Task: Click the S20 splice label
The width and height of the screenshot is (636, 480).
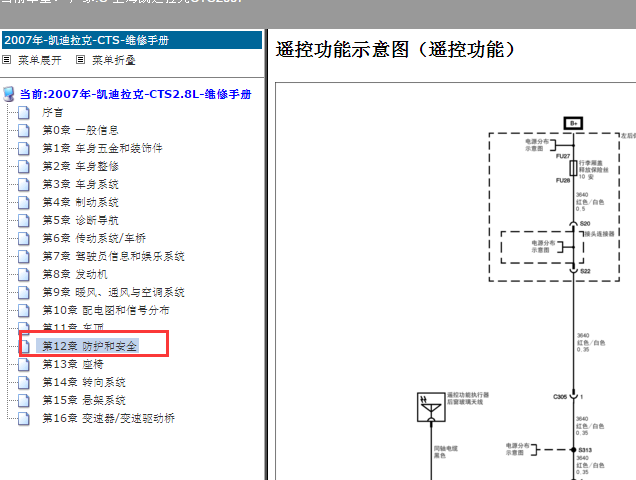Action: [585, 224]
